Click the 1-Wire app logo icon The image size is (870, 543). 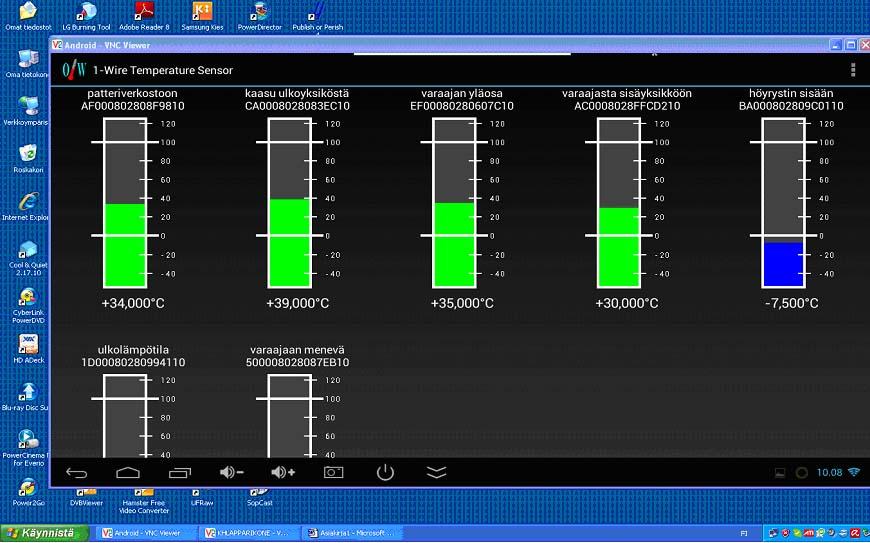click(x=74, y=70)
